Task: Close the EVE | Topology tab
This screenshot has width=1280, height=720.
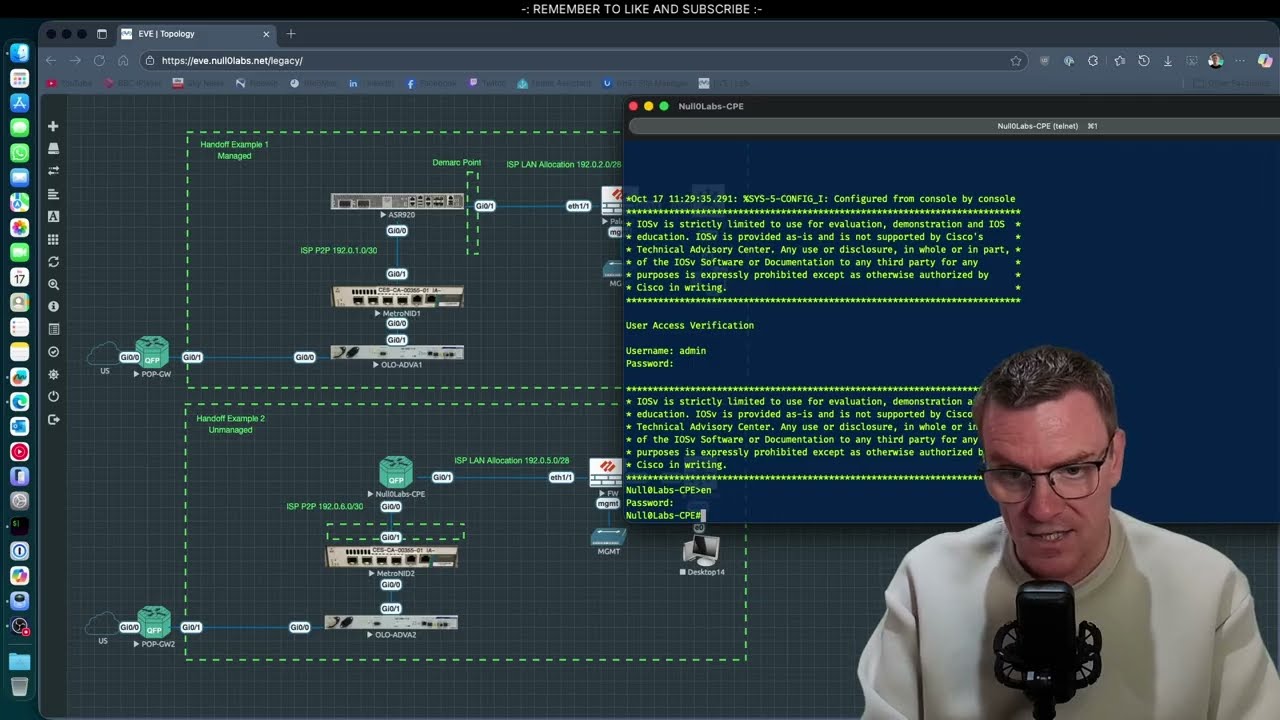Action: [266, 34]
